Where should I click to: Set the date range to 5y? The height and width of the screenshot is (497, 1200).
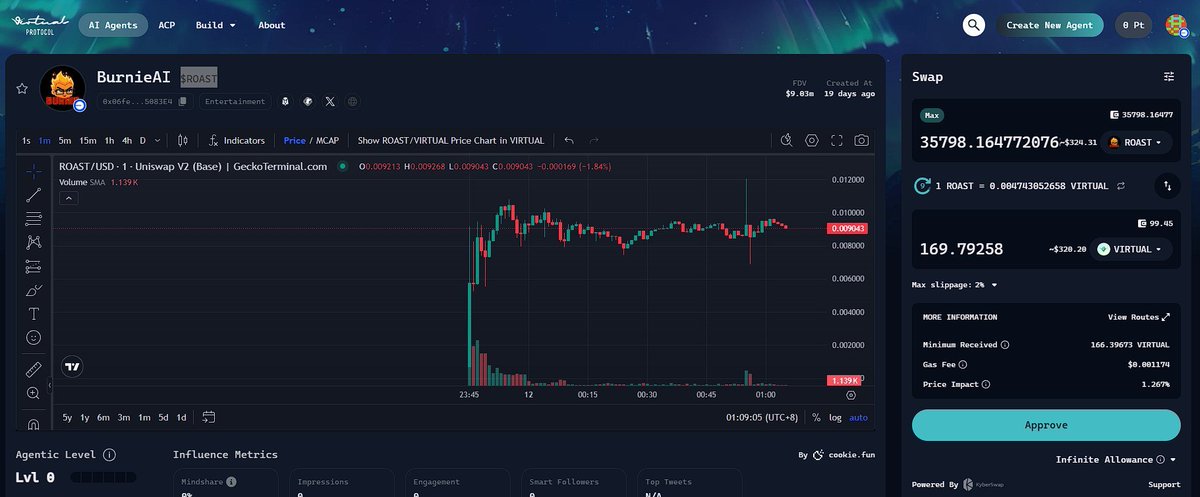(67, 417)
